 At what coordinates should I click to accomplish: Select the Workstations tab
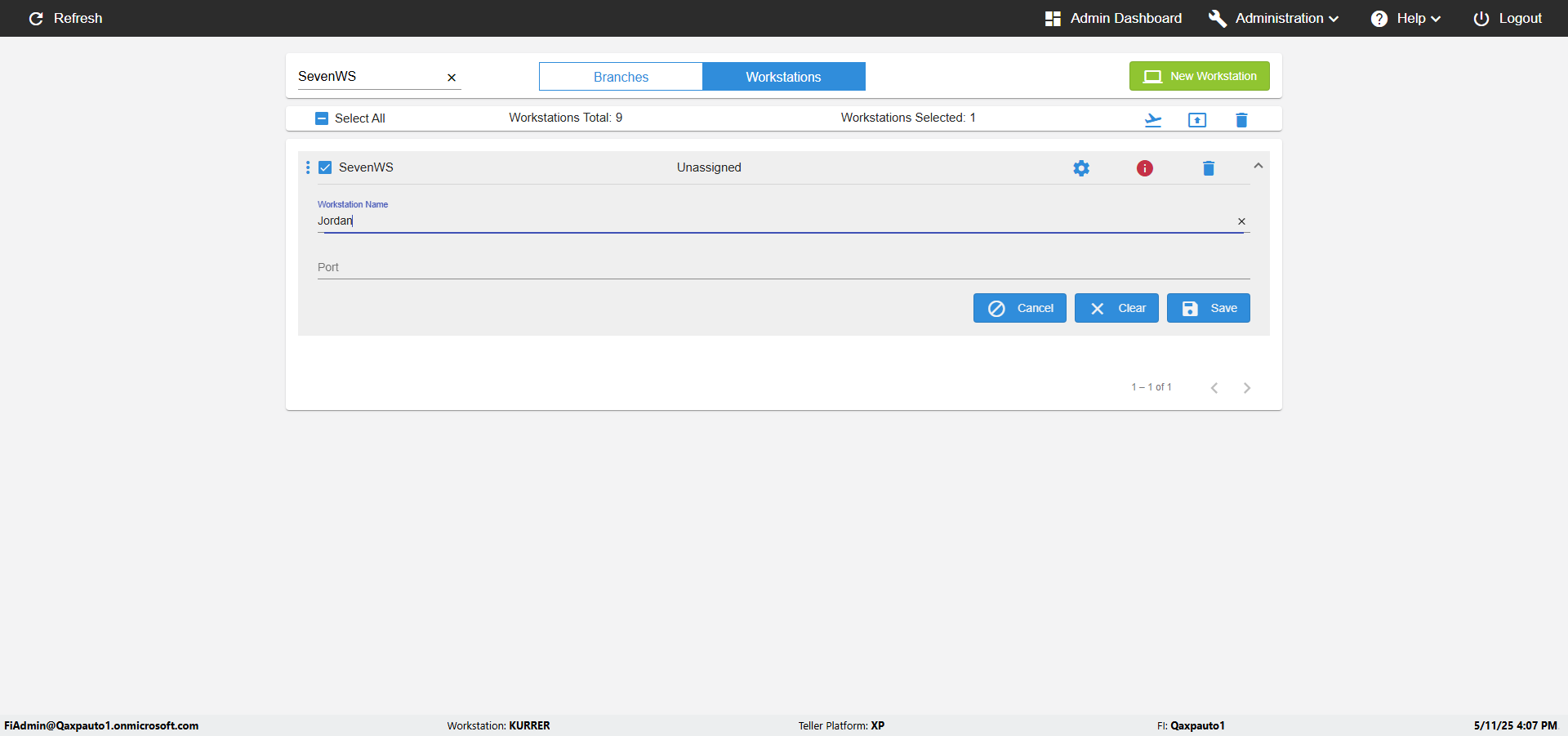(x=783, y=77)
